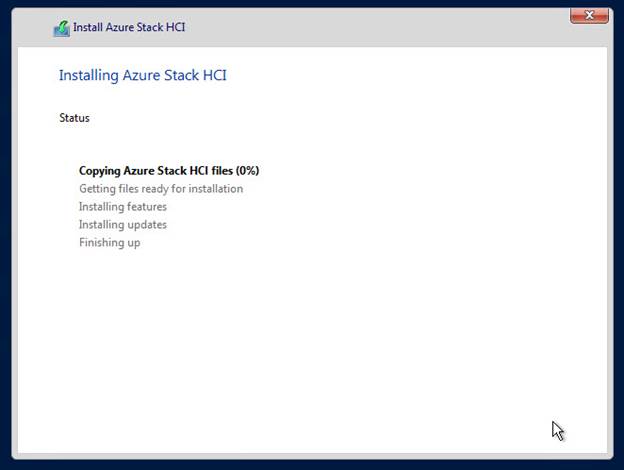This screenshot has height=470, width=624.
Task: Select Getting files ready for installation step
Action: 161,189
